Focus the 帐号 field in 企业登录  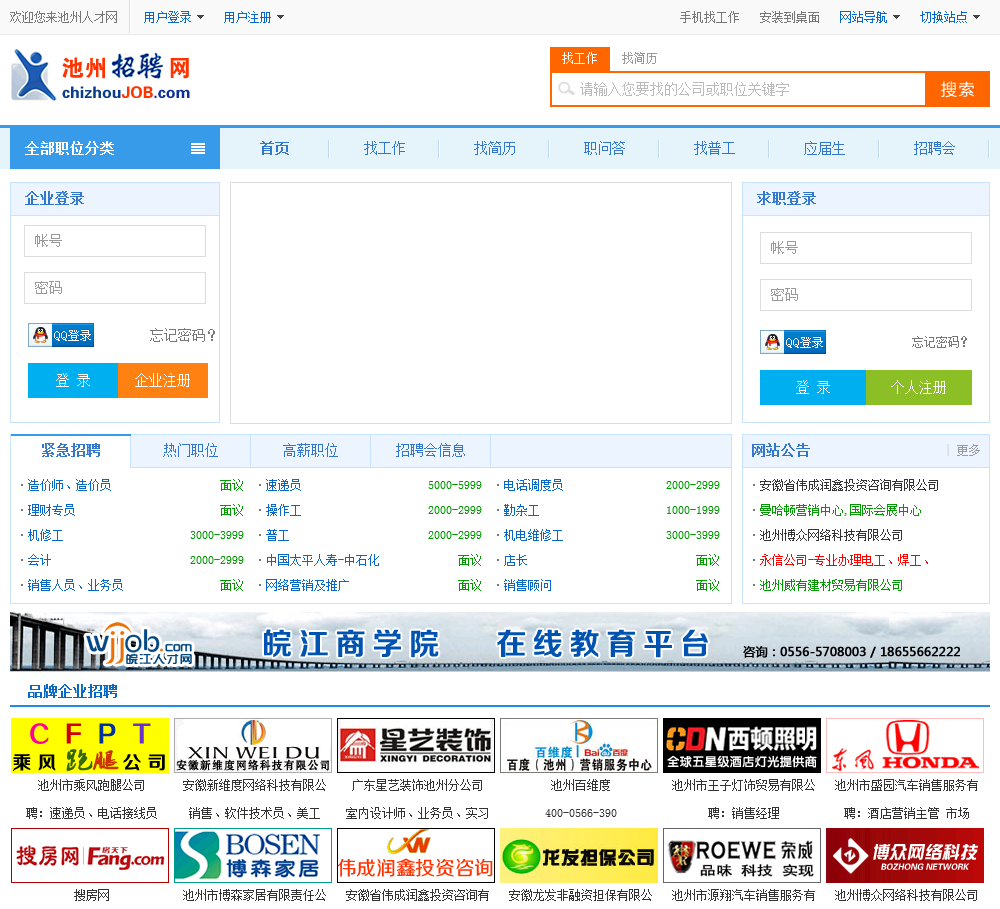[x=115, y=241]
